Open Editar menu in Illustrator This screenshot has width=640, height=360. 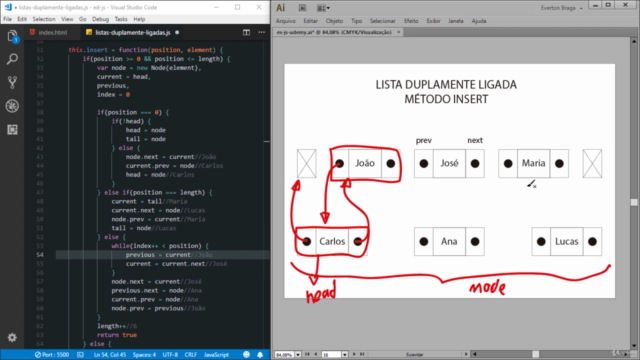(311, 21)
